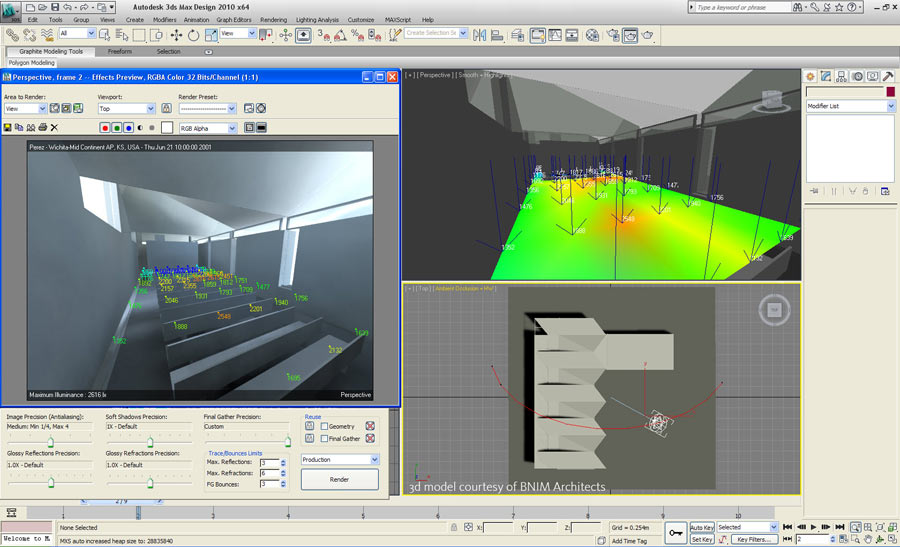
Task: Open the Area to Render dropdown
Action: tap(25, 108)
